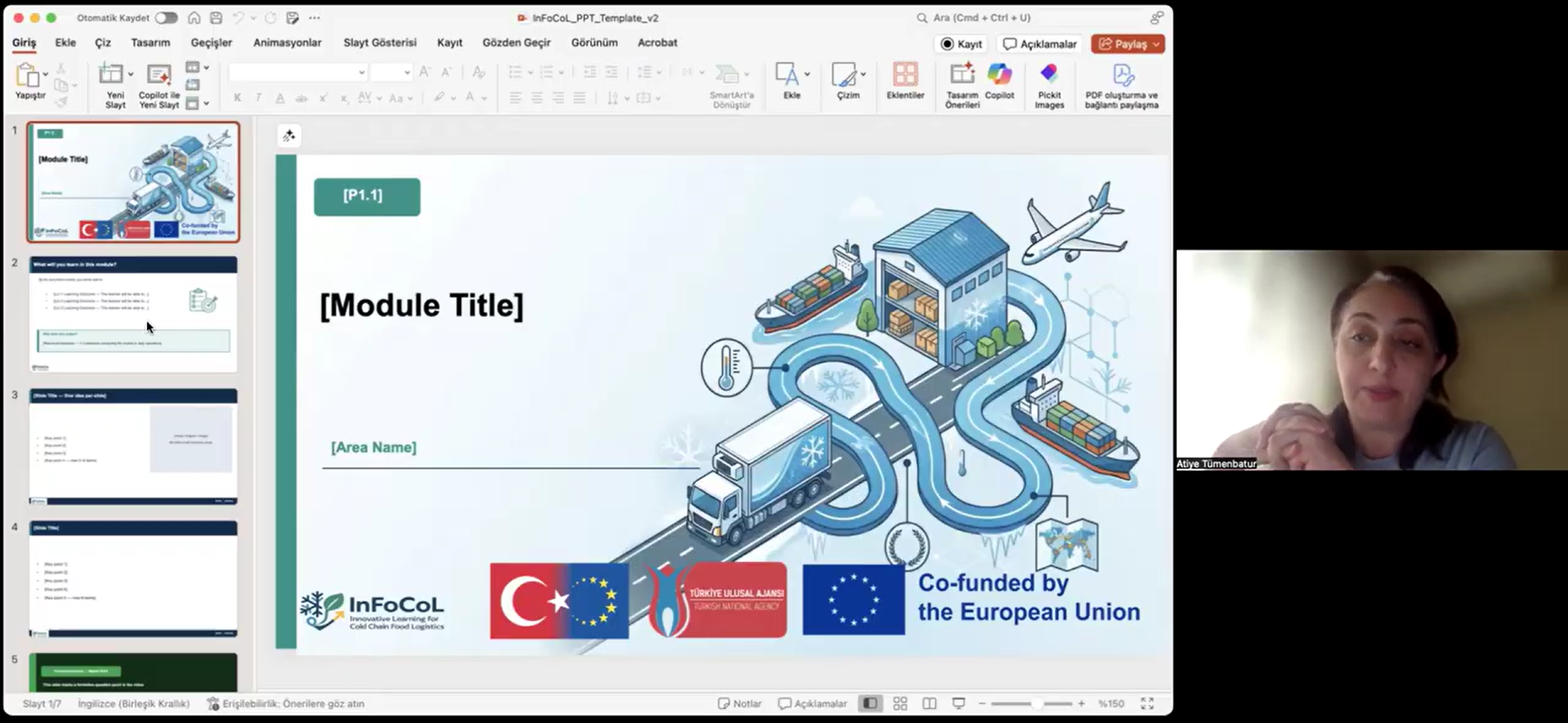Expand the Yapıştır paste options arrow
The image size is (1568, 723).
coord(45,74)
